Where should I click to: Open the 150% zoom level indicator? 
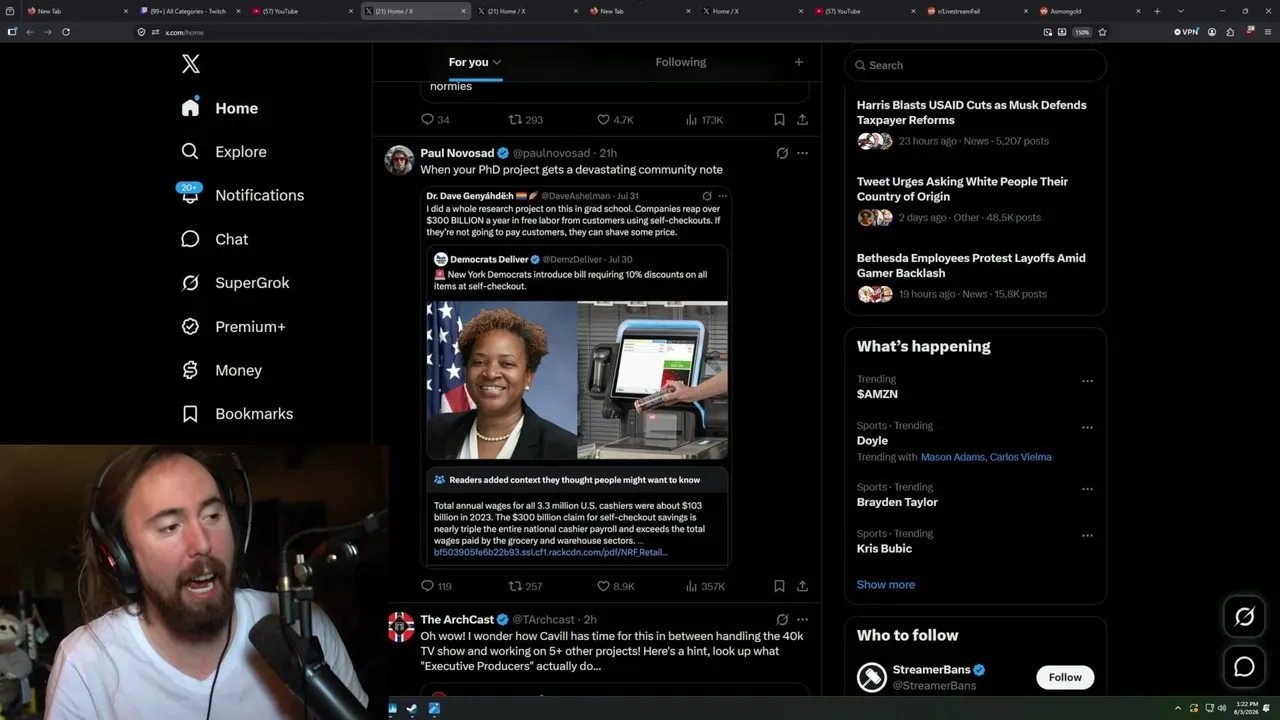[x=1081, y=32]
